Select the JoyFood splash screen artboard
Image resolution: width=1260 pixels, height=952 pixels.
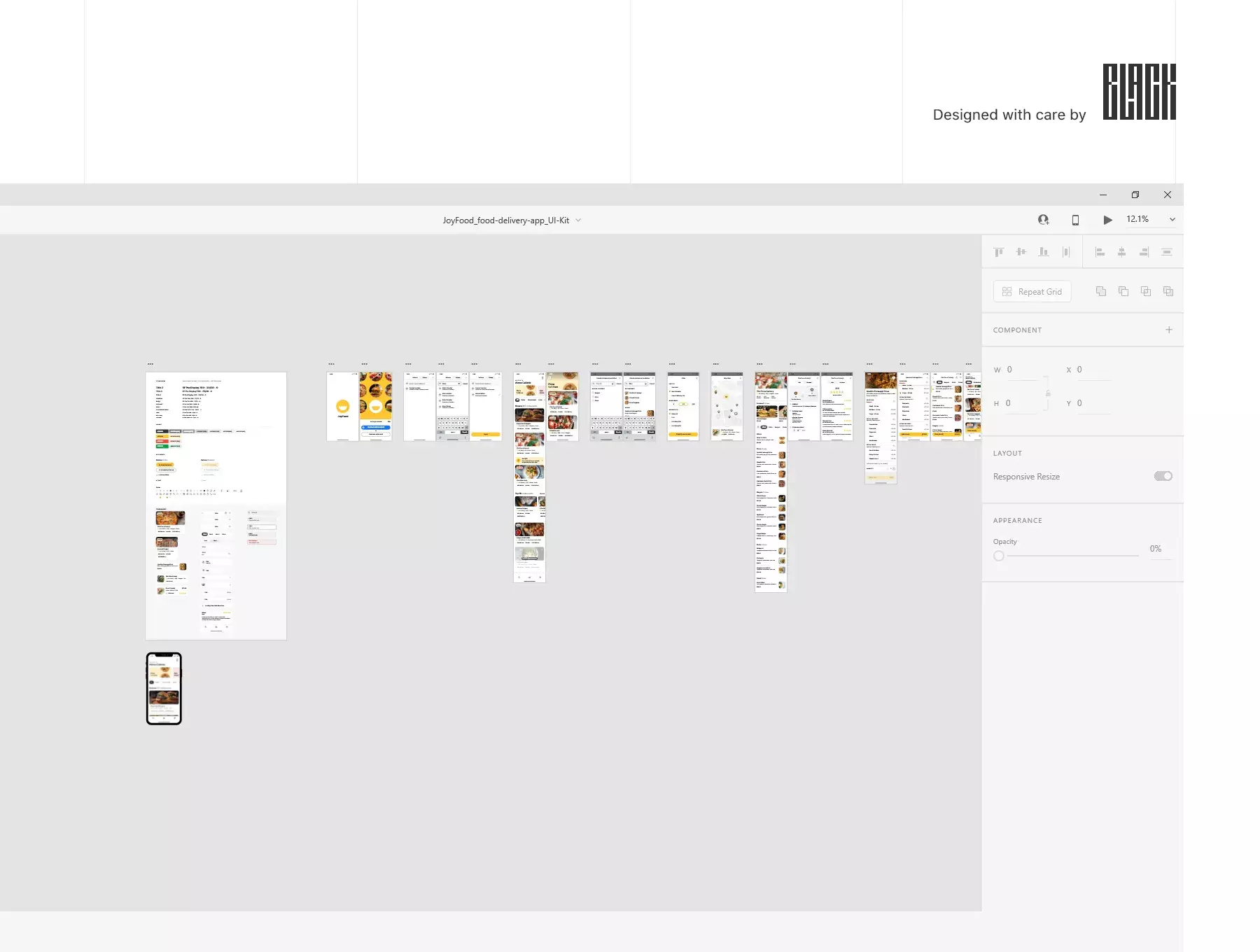(x=343, y=407)
